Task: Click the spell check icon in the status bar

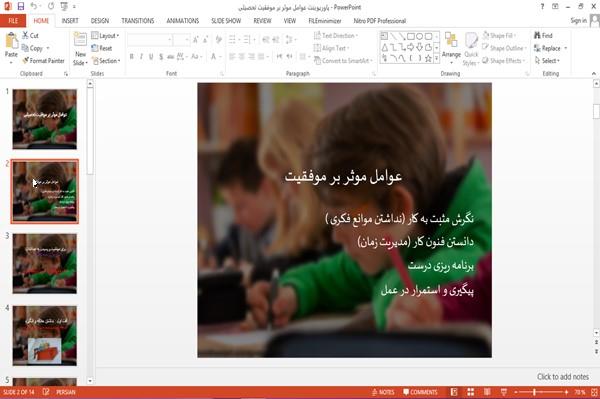Action: 46,392
